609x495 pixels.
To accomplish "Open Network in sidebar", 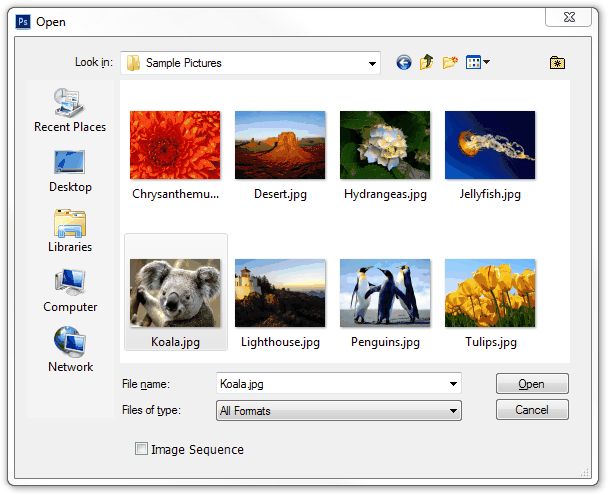I will (x=70, y=350).
